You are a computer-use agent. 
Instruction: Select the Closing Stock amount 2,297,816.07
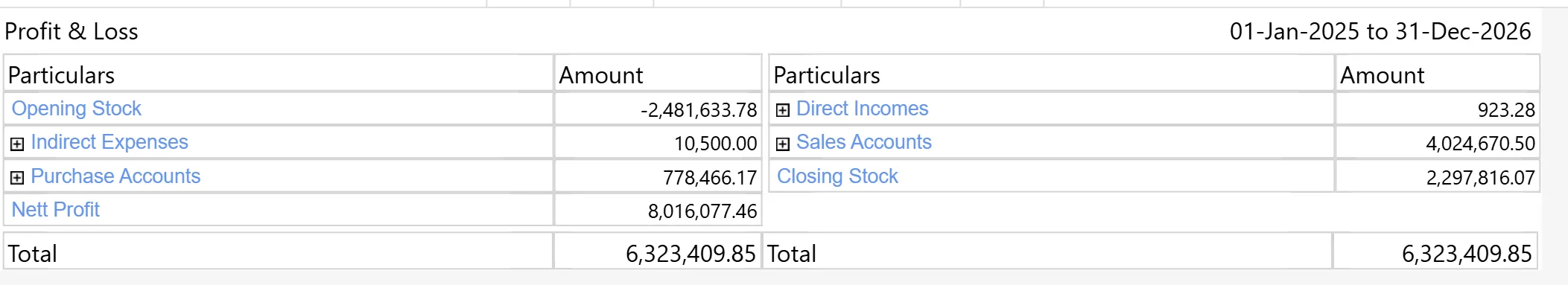pos(1481,178)
